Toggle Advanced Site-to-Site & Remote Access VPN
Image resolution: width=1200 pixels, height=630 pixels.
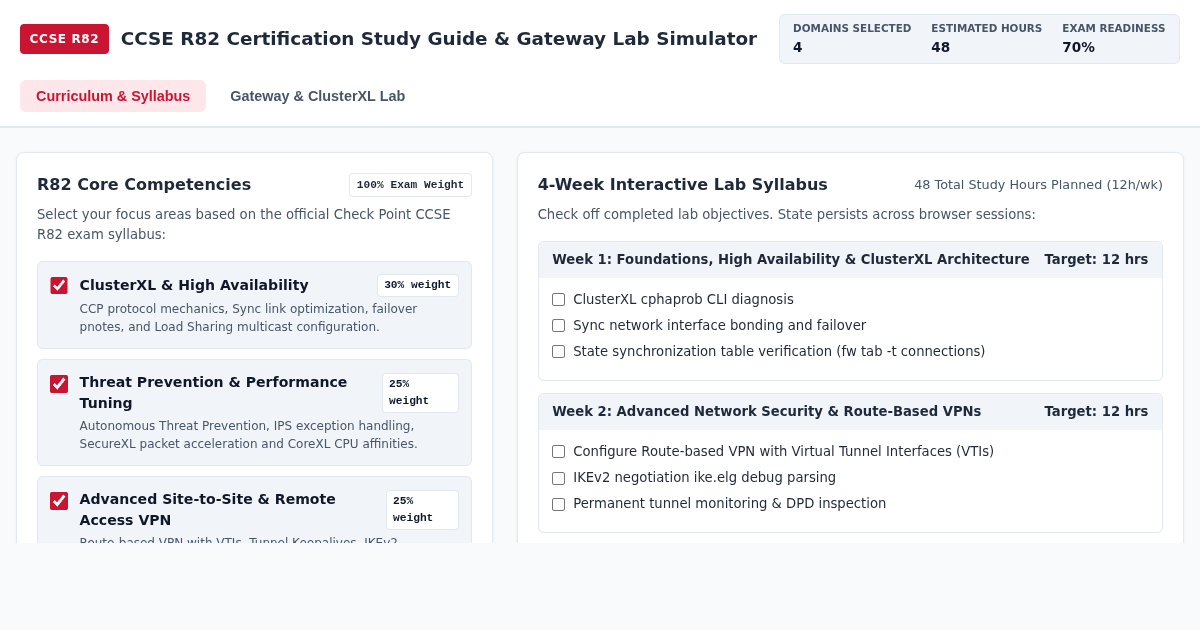[x=59, y=500]
